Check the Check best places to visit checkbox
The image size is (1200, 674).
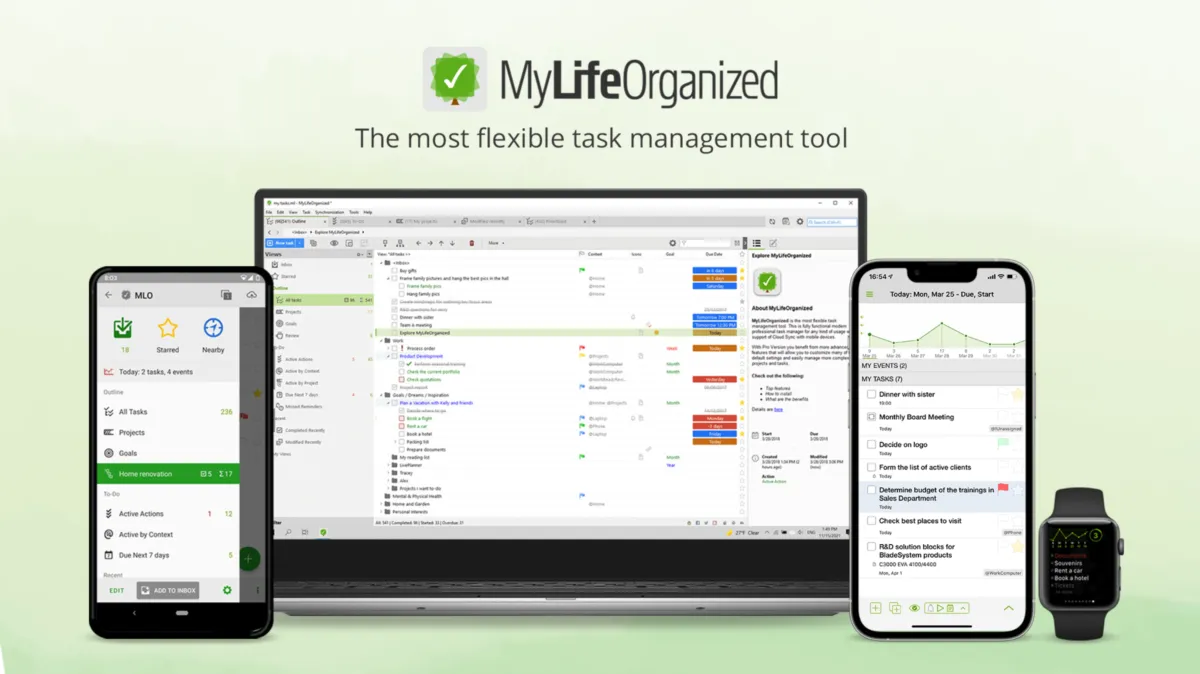click(x=872, y=521)
